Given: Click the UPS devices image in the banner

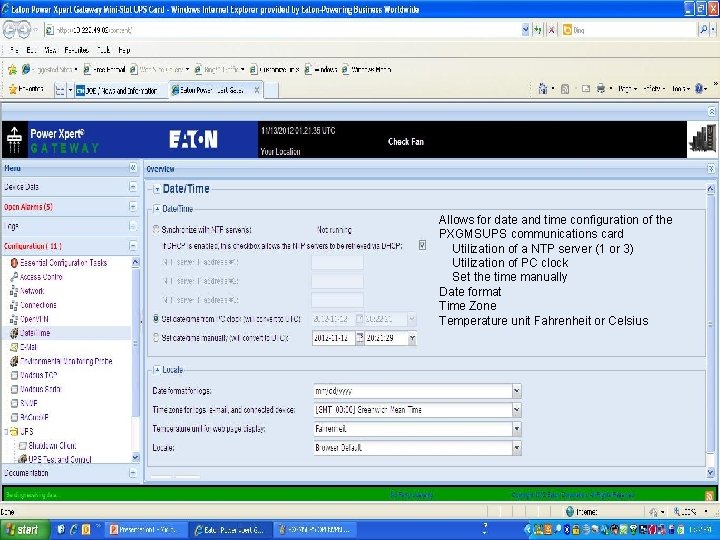Looking at the screenshot, I should [703, 140].
